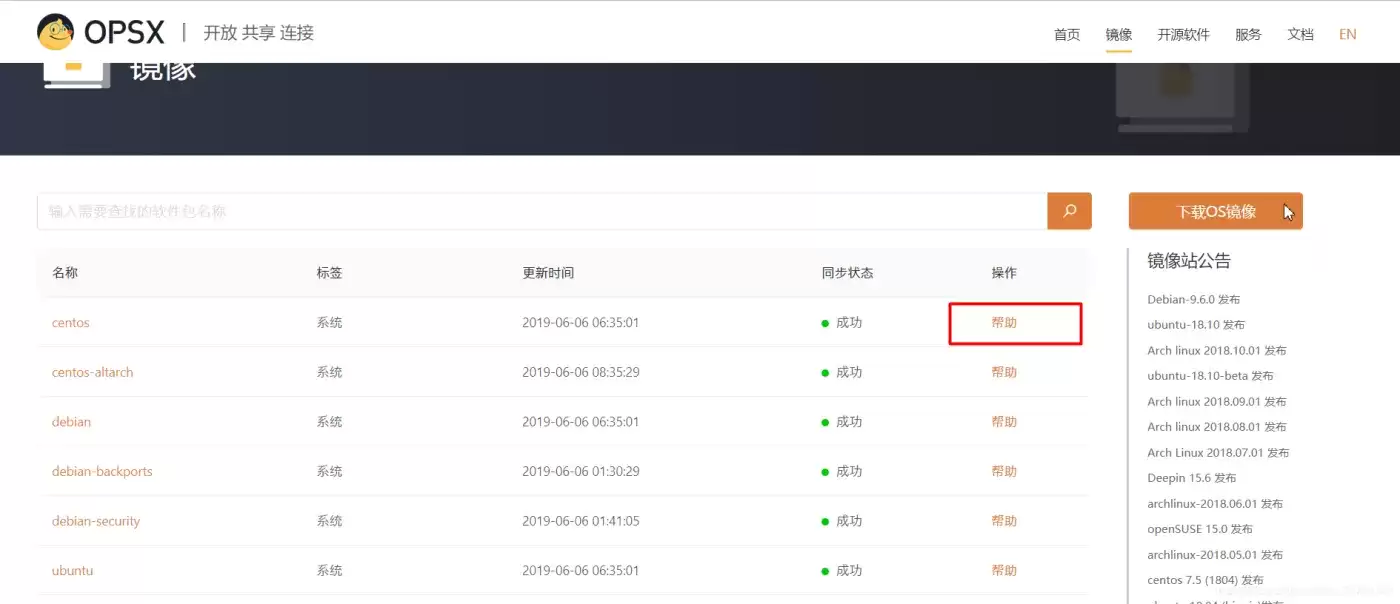Open the centos mirror link
1400x604 pixels.
[71, 323]
